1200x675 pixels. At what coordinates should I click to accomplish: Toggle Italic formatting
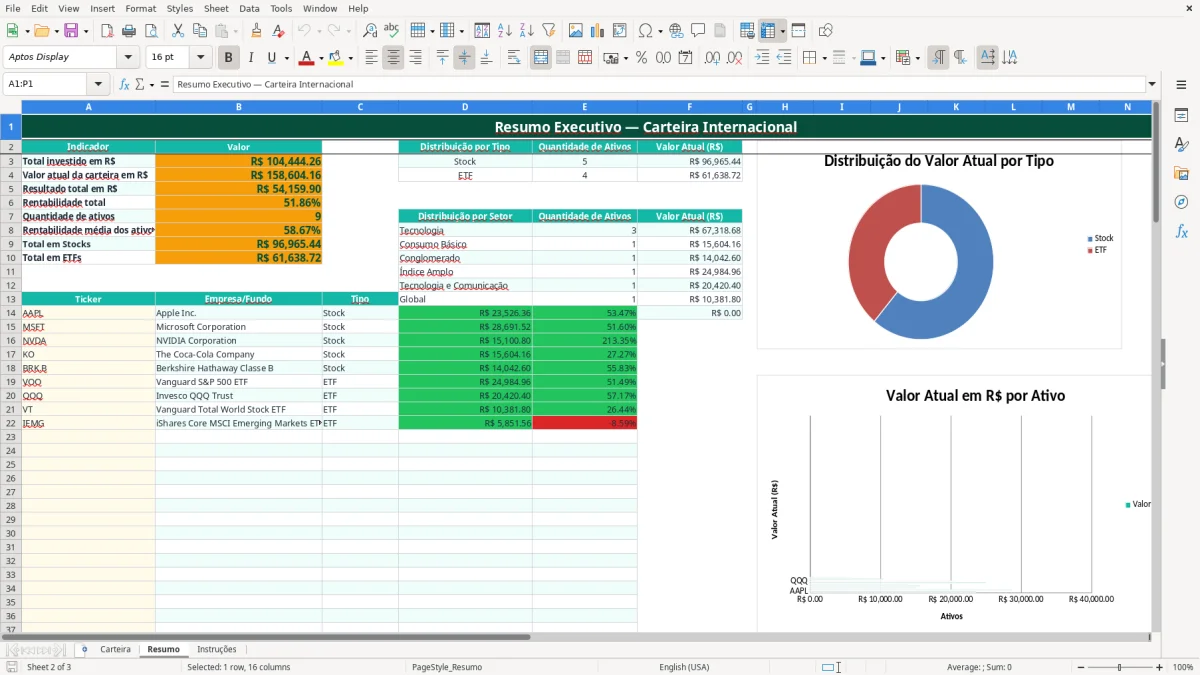(x=251, y=58)
